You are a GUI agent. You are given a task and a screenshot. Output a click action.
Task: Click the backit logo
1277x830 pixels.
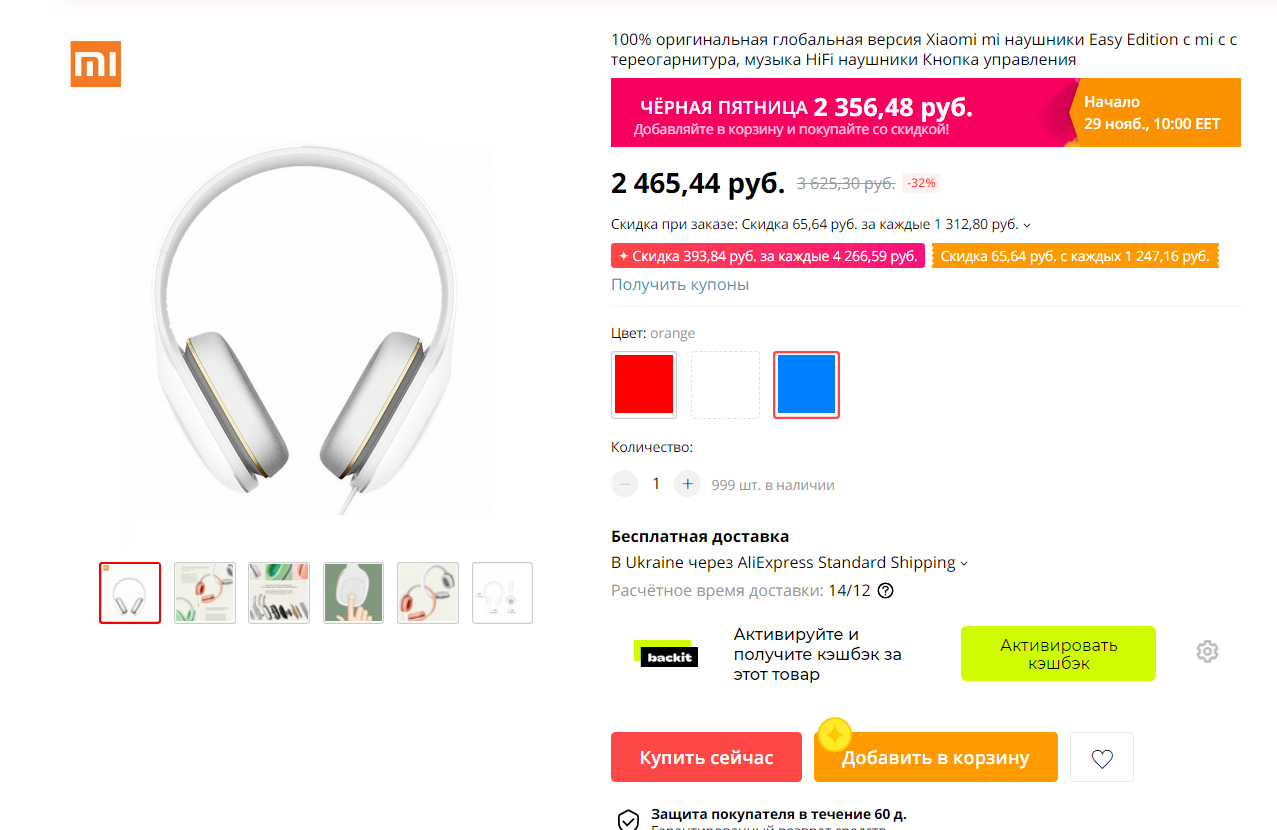[x=666, y=653]
